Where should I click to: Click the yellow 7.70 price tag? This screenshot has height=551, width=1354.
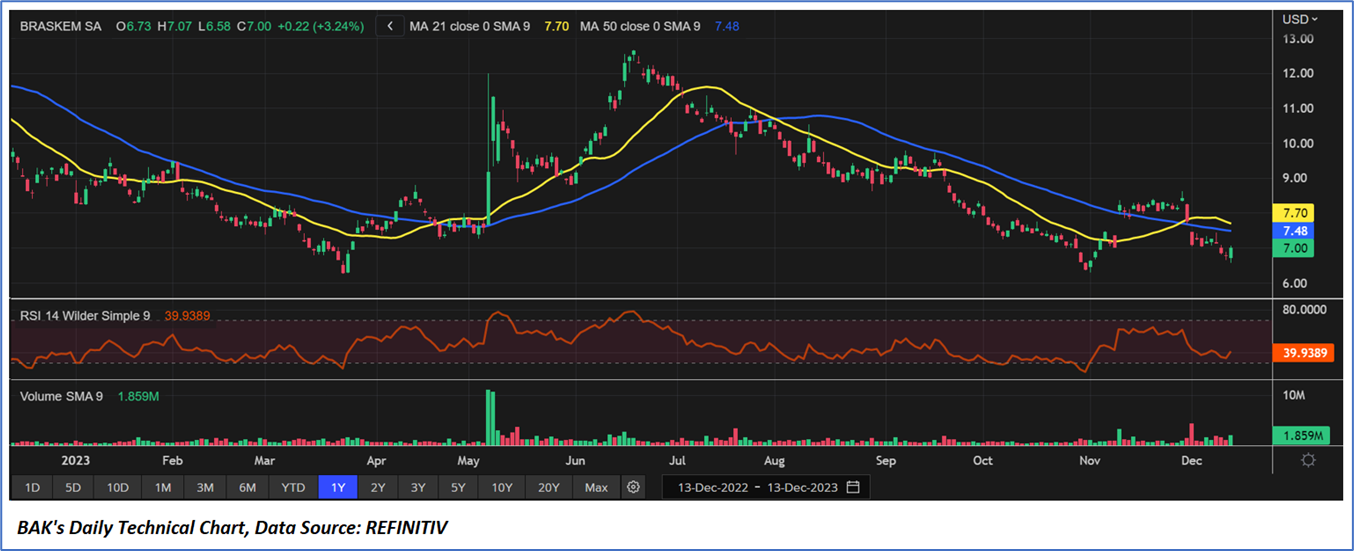pos(1300,213)
